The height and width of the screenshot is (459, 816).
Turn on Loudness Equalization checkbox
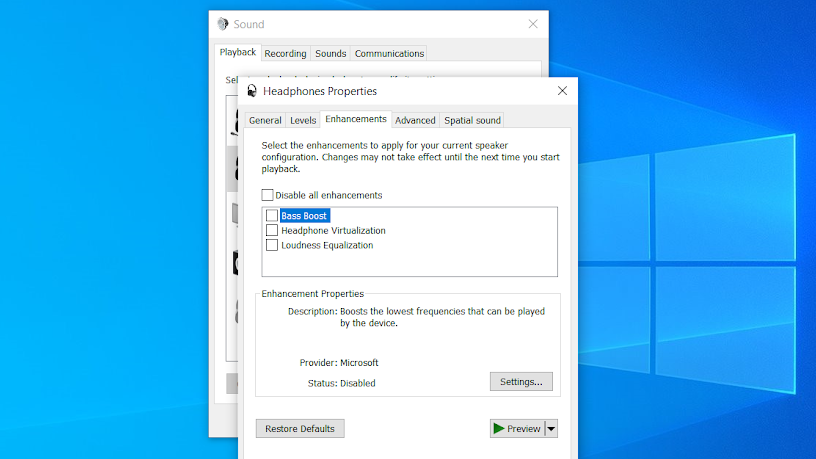(x=272, y=245)
